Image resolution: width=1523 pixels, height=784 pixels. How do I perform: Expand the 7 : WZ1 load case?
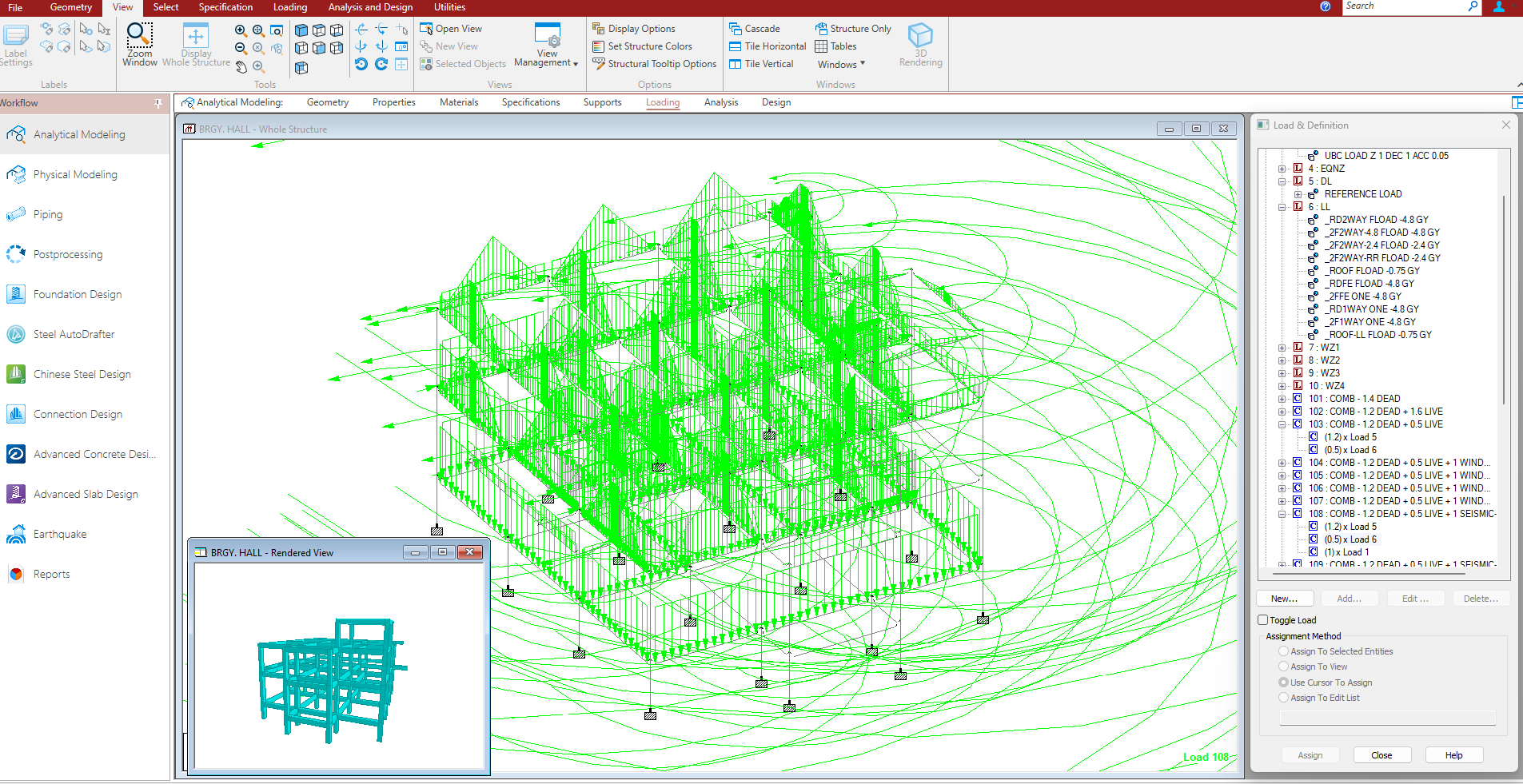1282,348
